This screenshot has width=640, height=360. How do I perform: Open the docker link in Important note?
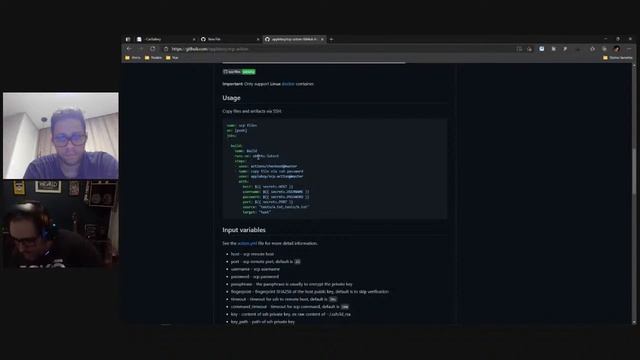coord(288,84)
